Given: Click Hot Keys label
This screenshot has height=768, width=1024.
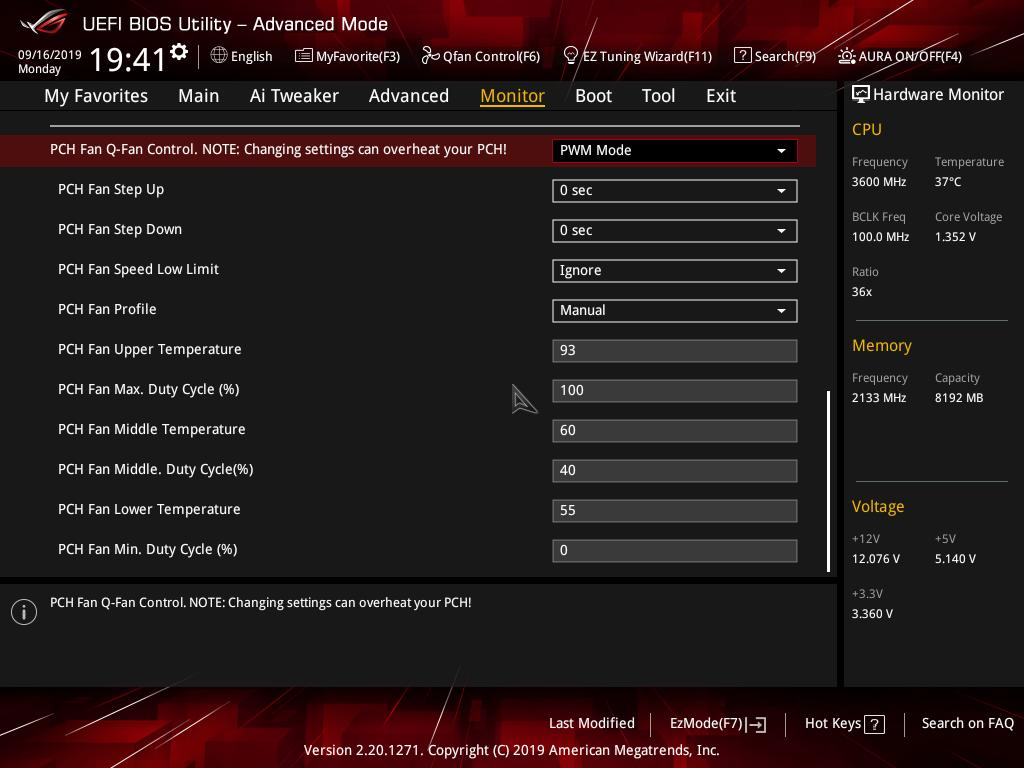Looking at the screenshot, I should coord(833,724).
